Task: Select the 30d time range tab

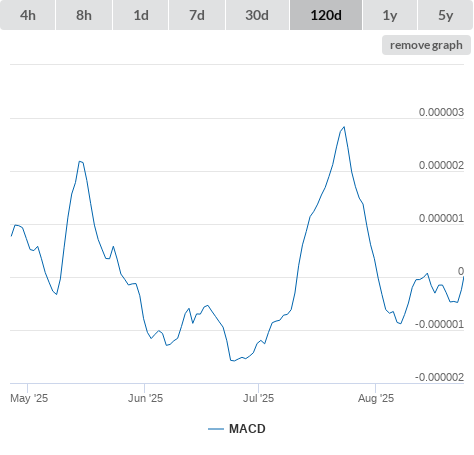Action: tap(257, 15)
